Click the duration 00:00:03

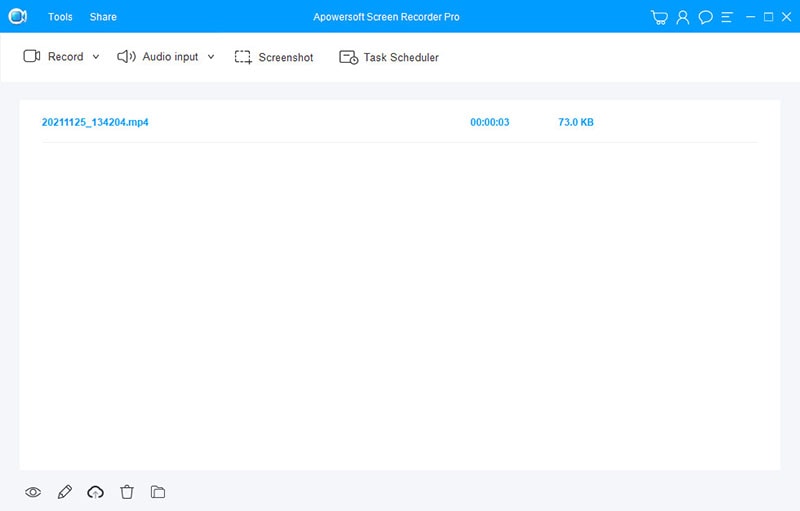490,122
